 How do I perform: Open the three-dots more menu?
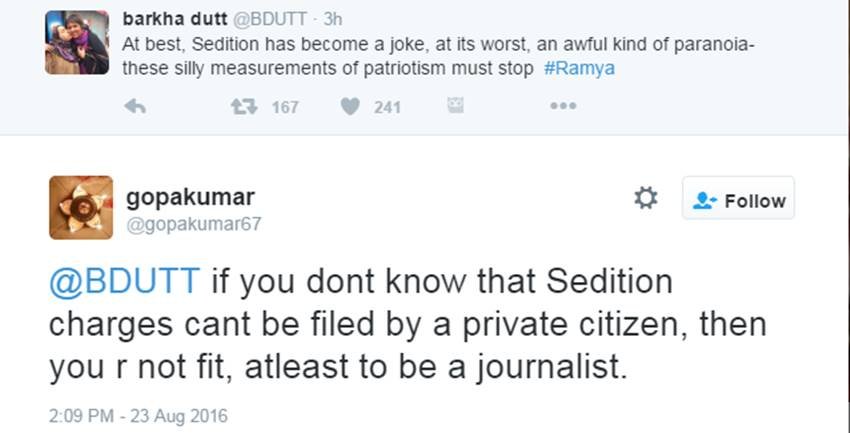coord(563,106)
